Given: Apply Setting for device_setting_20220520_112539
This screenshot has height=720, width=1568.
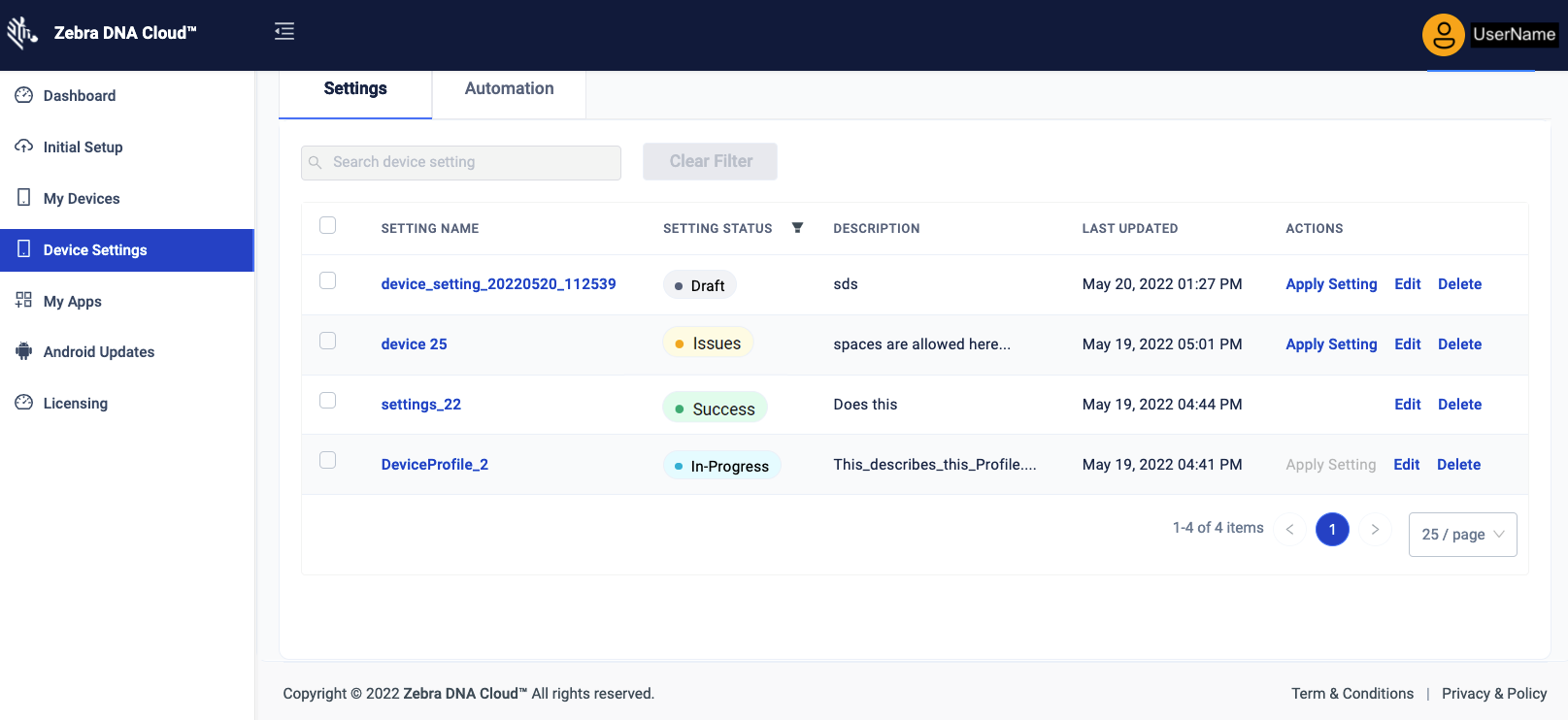Looking at the screenshot, I should point(1331,284).
